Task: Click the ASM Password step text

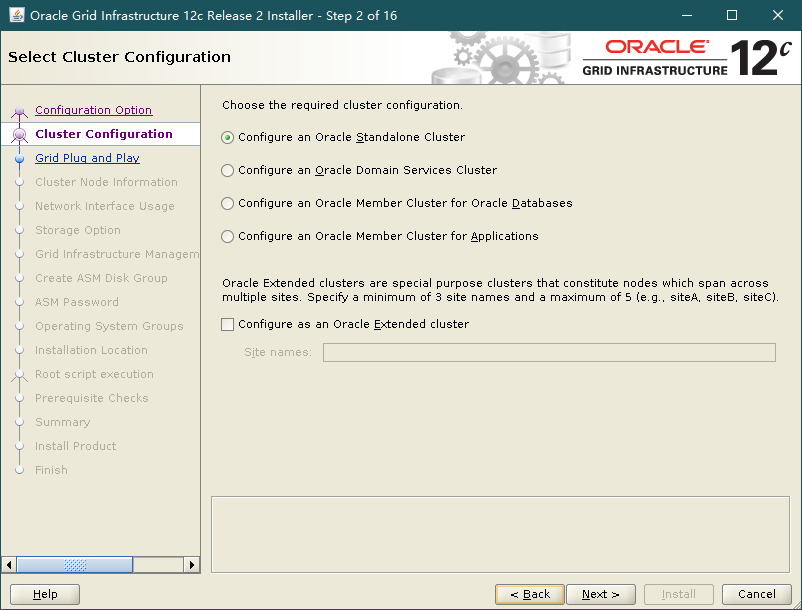Action: (77, 302)
